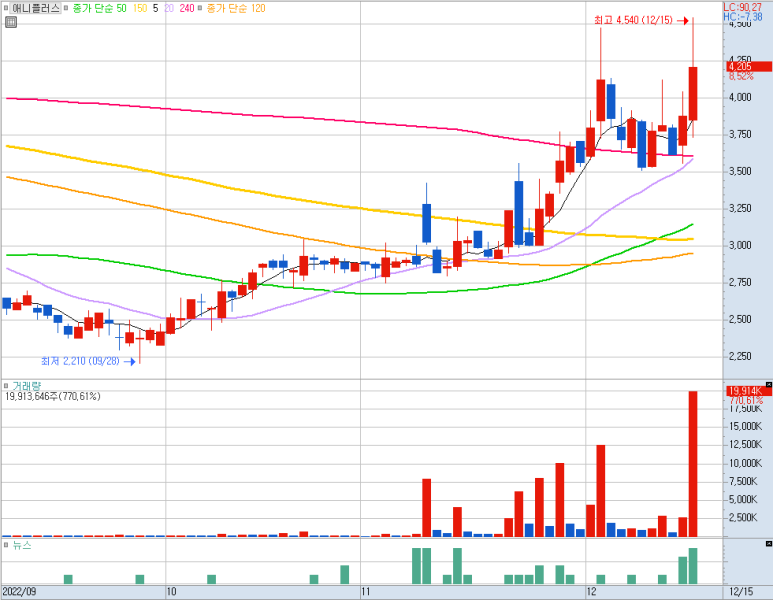Select the 거래량 panel title
This screenshot has height=600, width=773.
[27, 386]
